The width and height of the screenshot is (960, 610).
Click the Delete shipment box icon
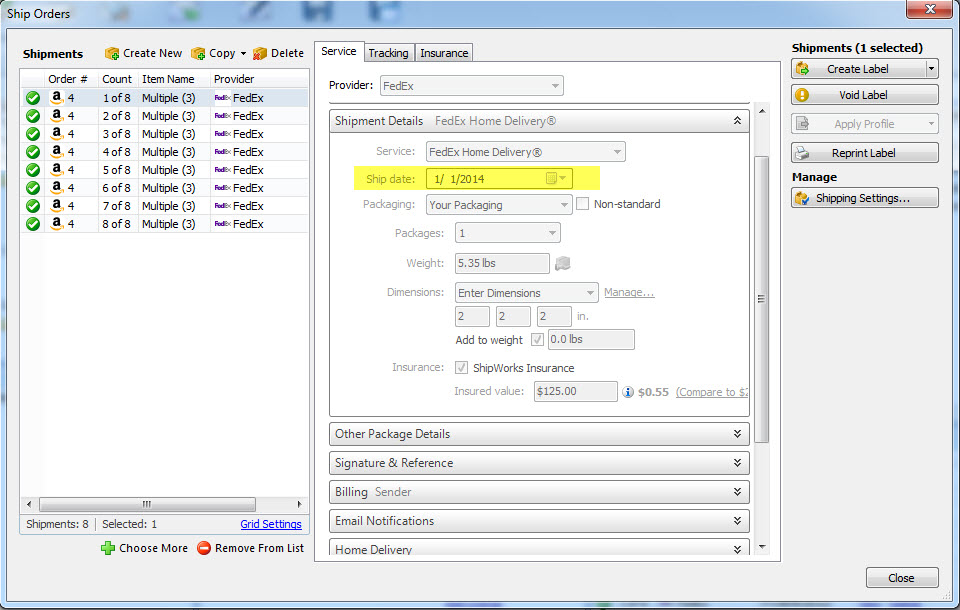pos(260,54)
